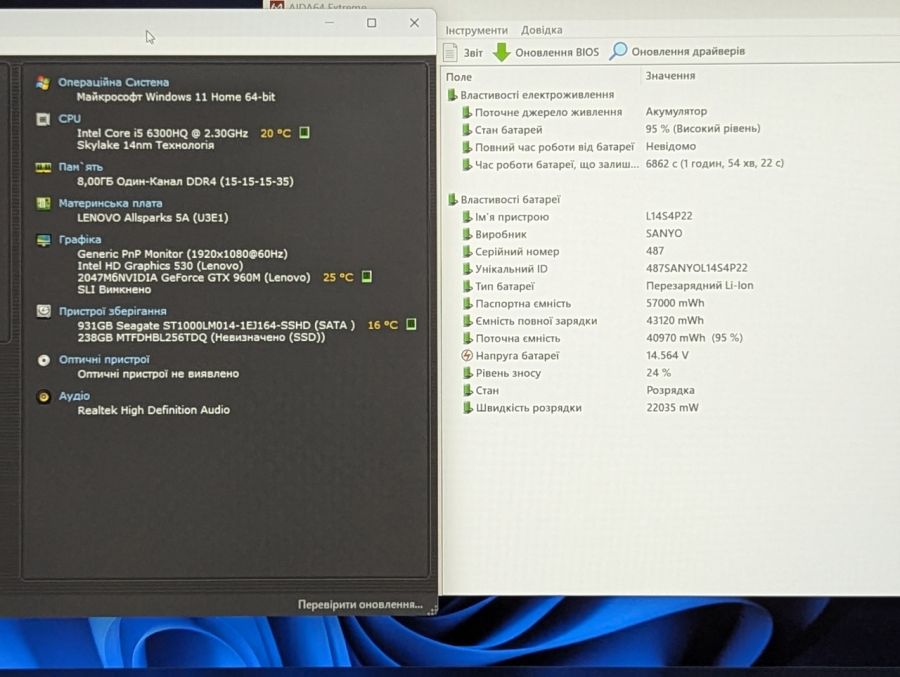
Task: Click the motherboard icon
Action: (x=43, y=204)
